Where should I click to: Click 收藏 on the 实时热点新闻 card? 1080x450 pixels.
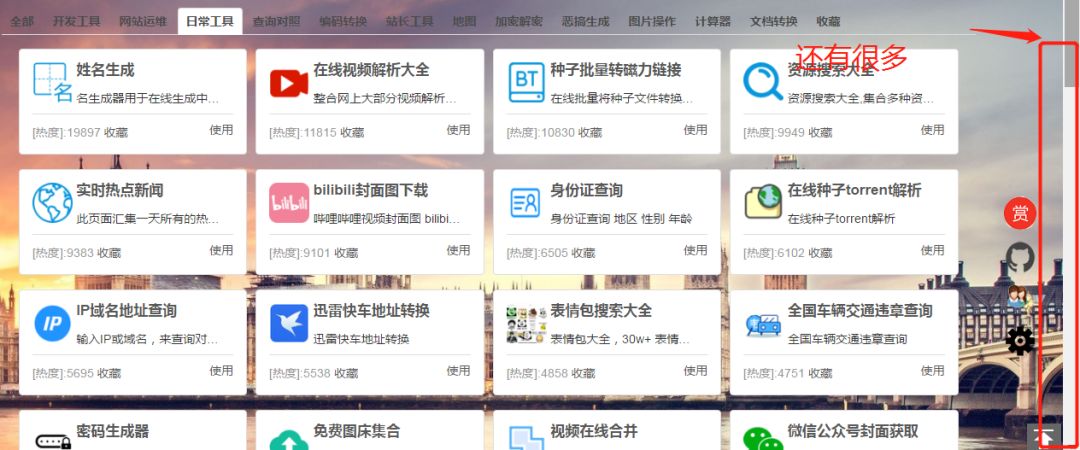coord(109,253)
